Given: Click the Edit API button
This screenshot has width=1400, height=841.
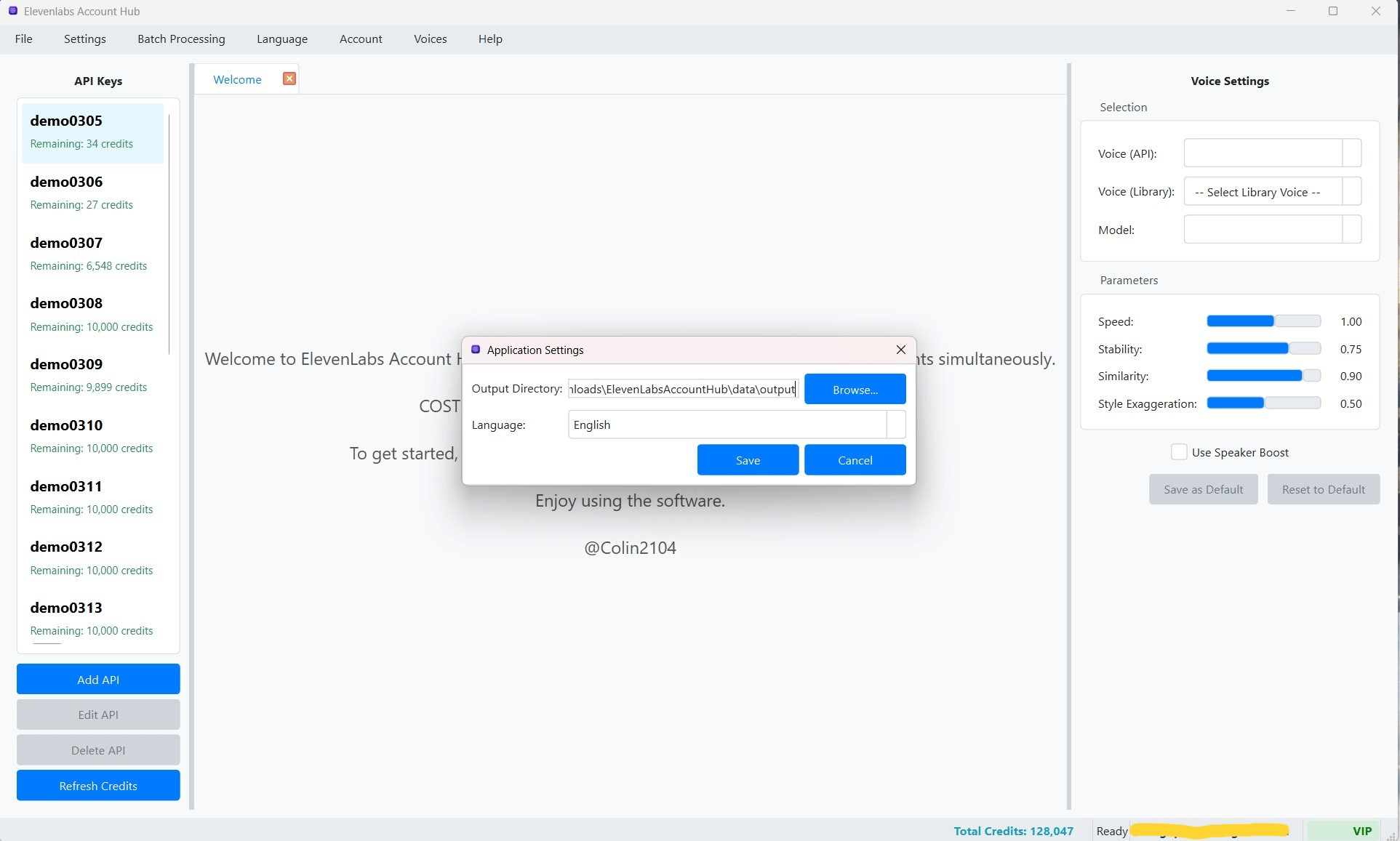Looking at the screenshot, I should point(98,715).
